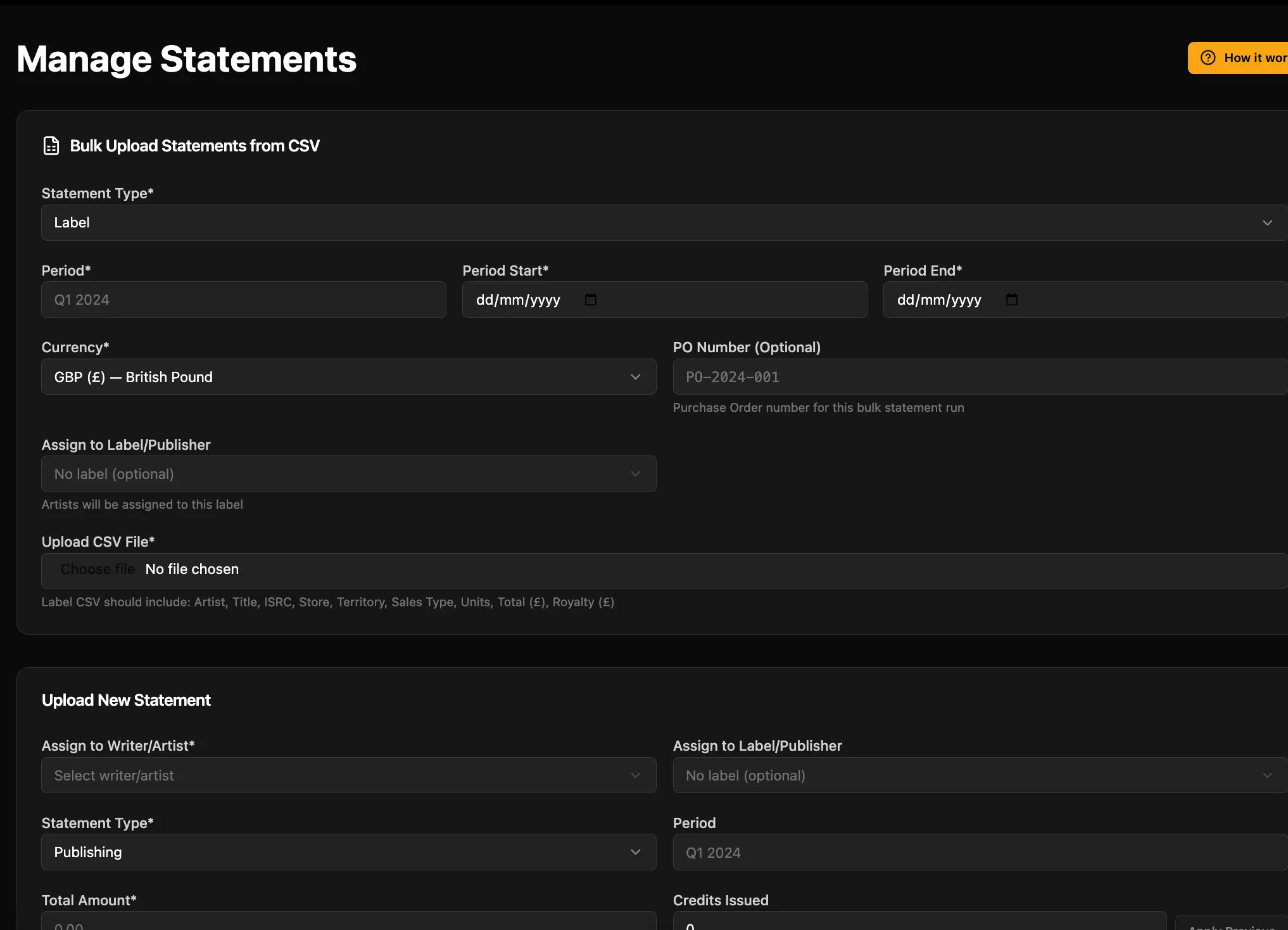
Task: Click the Bulk Upload Statements from CSV title
Action: tap(194, 146)
